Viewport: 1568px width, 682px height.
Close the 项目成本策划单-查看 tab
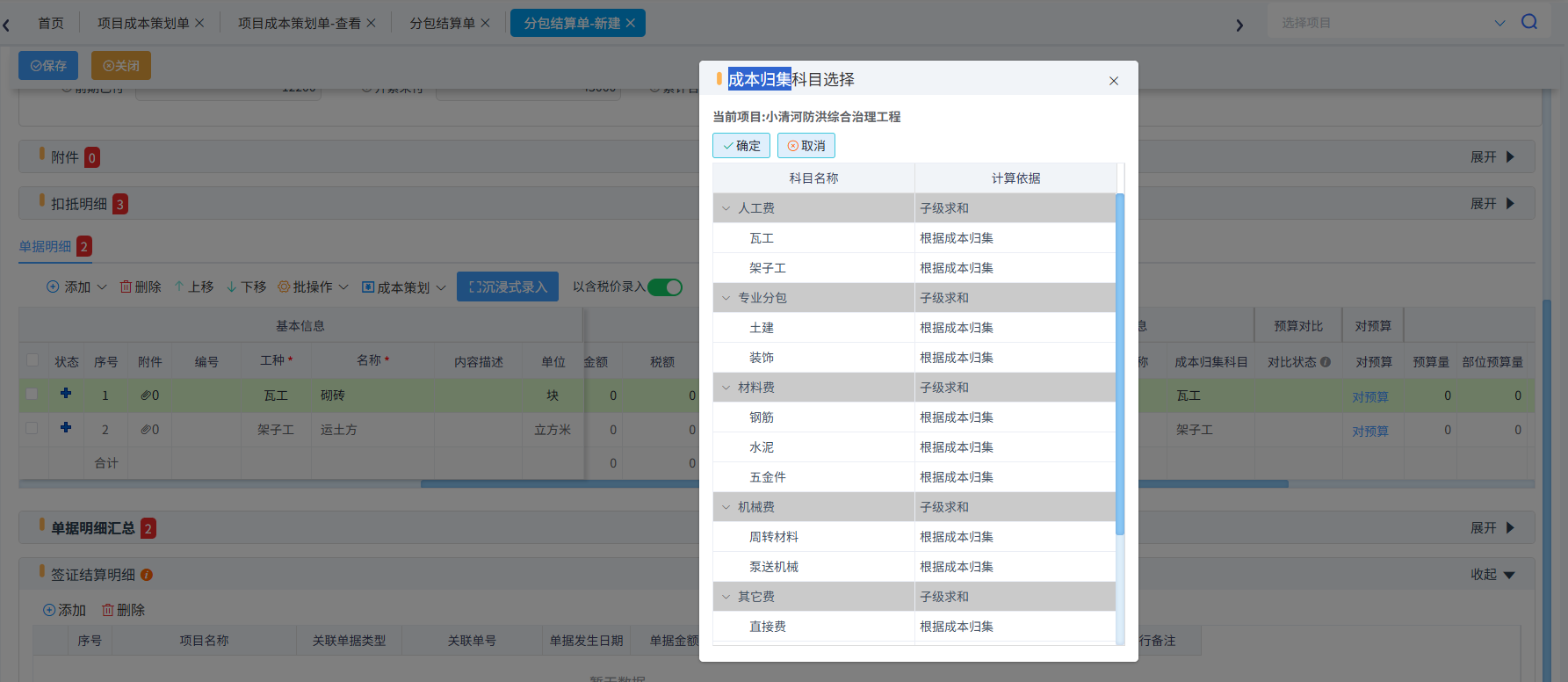[371, 23]
